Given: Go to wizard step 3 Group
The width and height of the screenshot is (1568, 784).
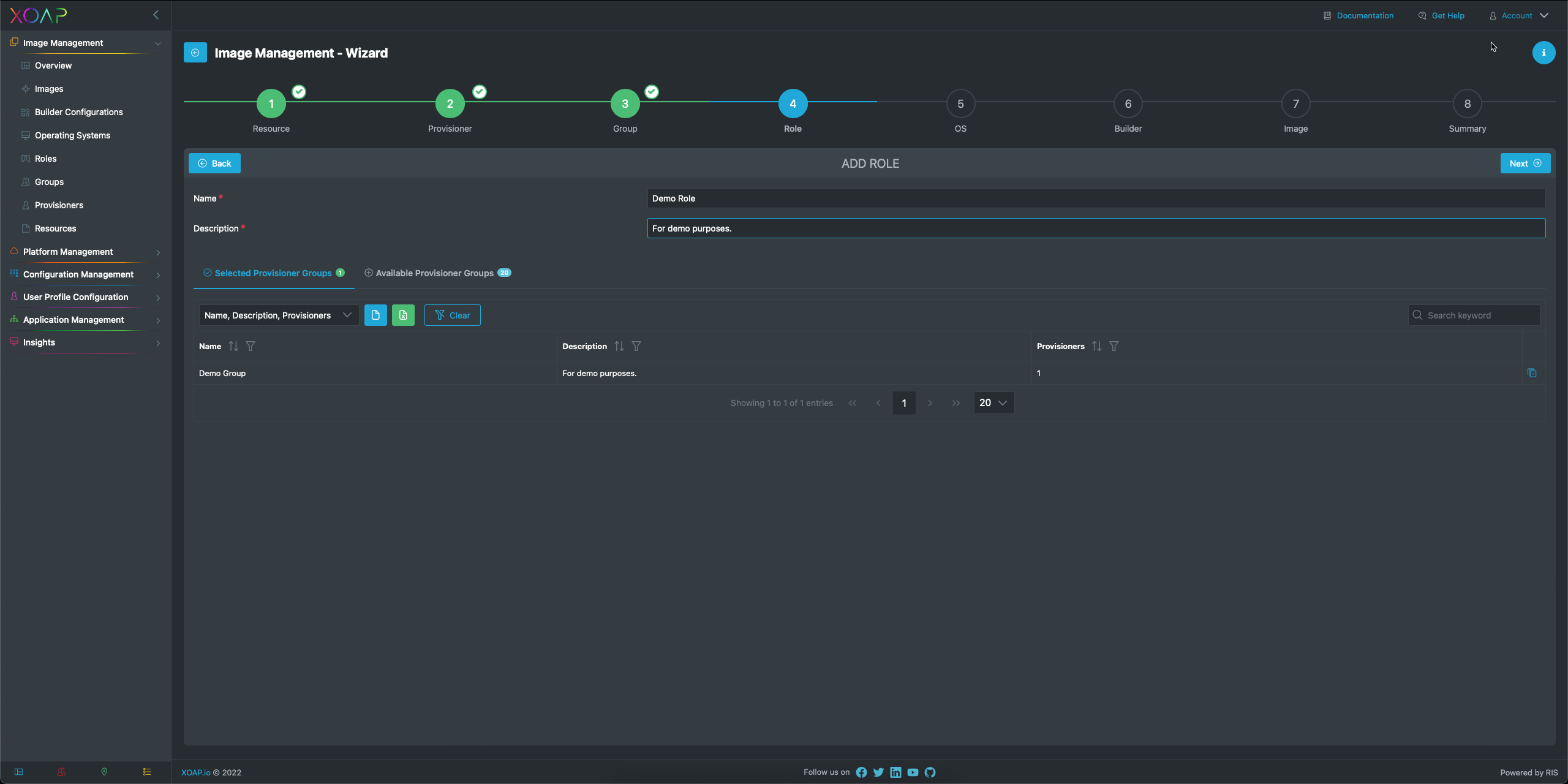Looking at the screenshot, I should coord(625,104).
